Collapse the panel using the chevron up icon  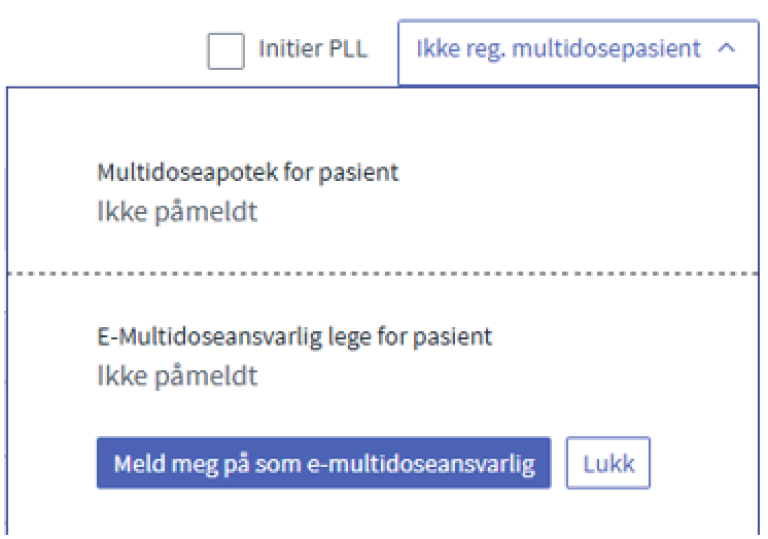(726, 49)
